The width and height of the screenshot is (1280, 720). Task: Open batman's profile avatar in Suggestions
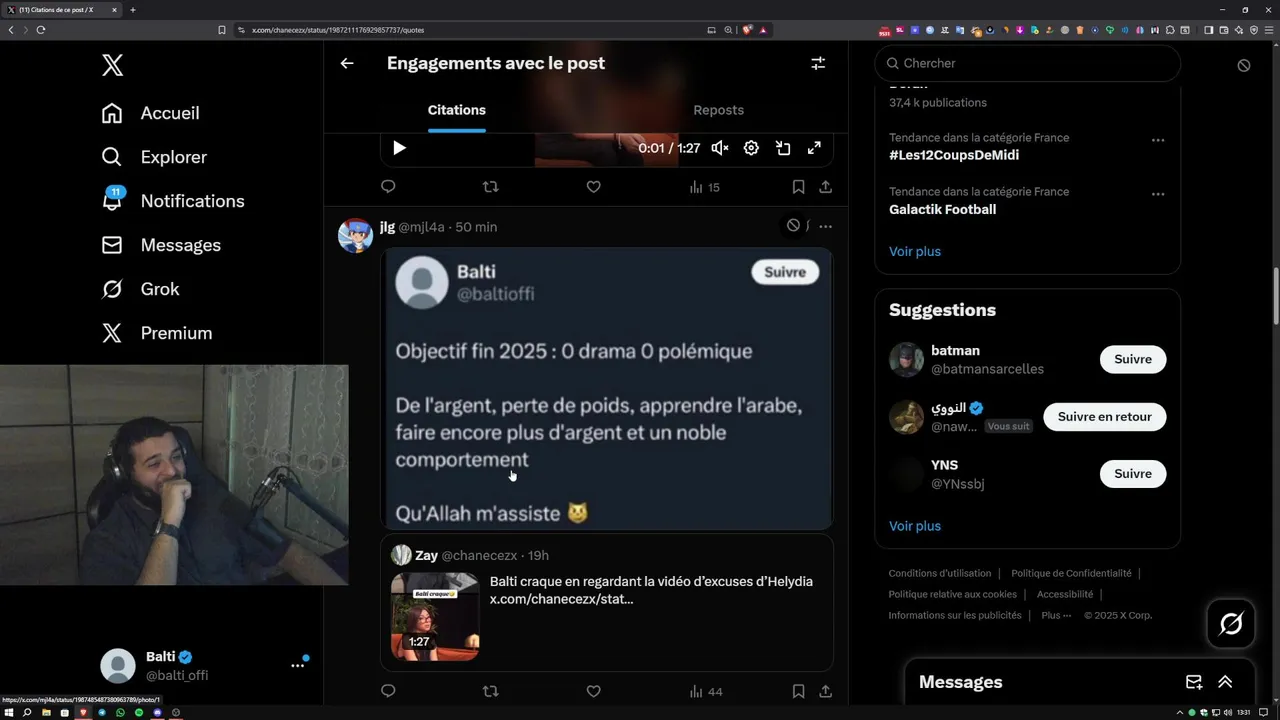click(906, 360)
